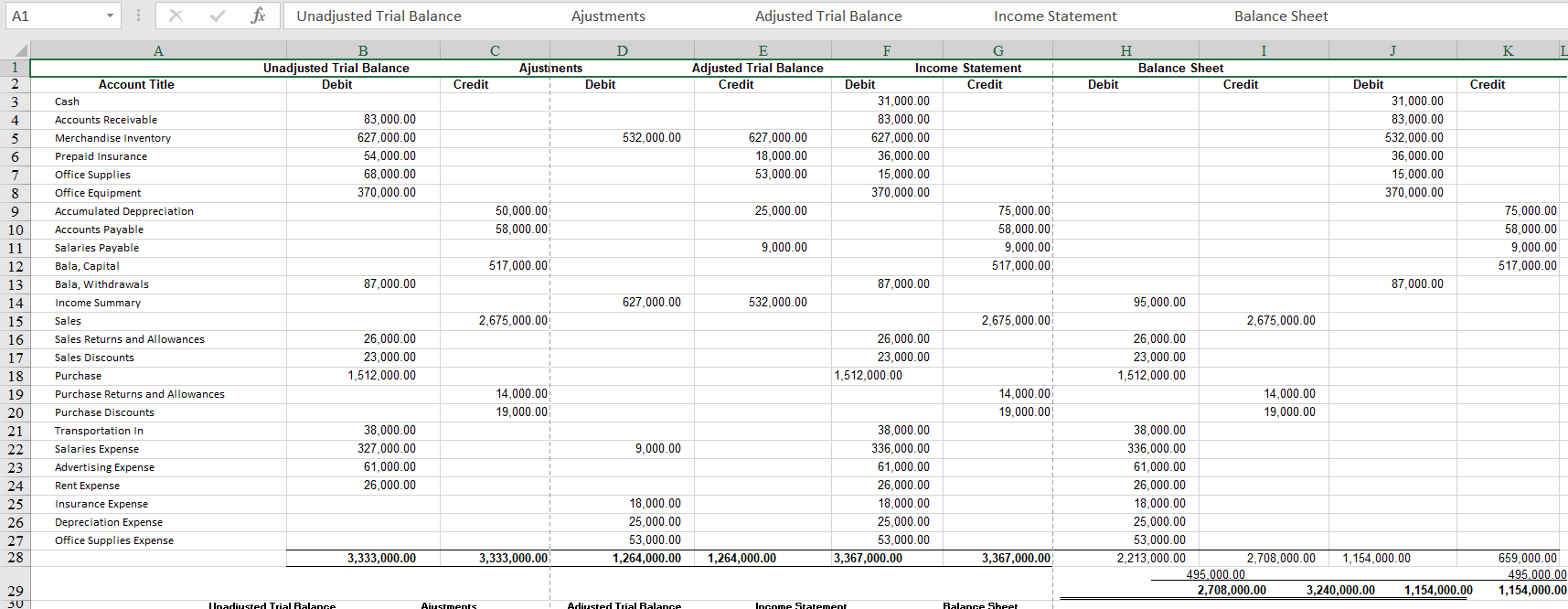Select column H header
This screenshot has width=1568, height=609.
pyautogui.click(x=1125, y=50)
